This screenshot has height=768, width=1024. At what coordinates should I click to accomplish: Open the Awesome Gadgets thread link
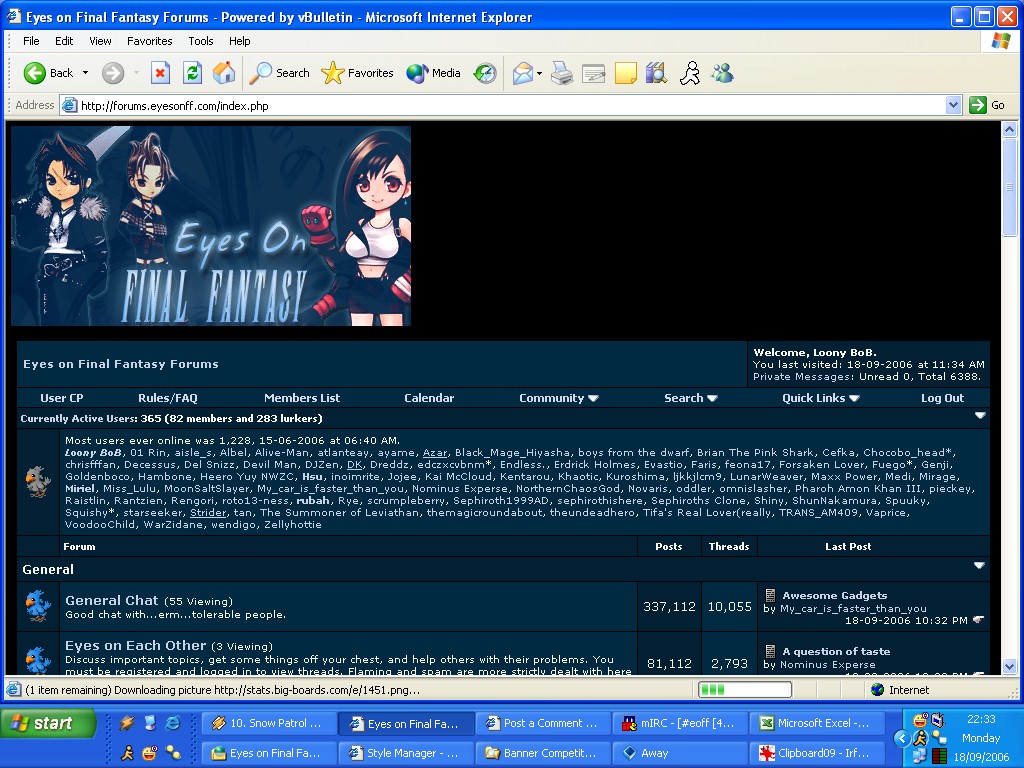tap(835, 595)
